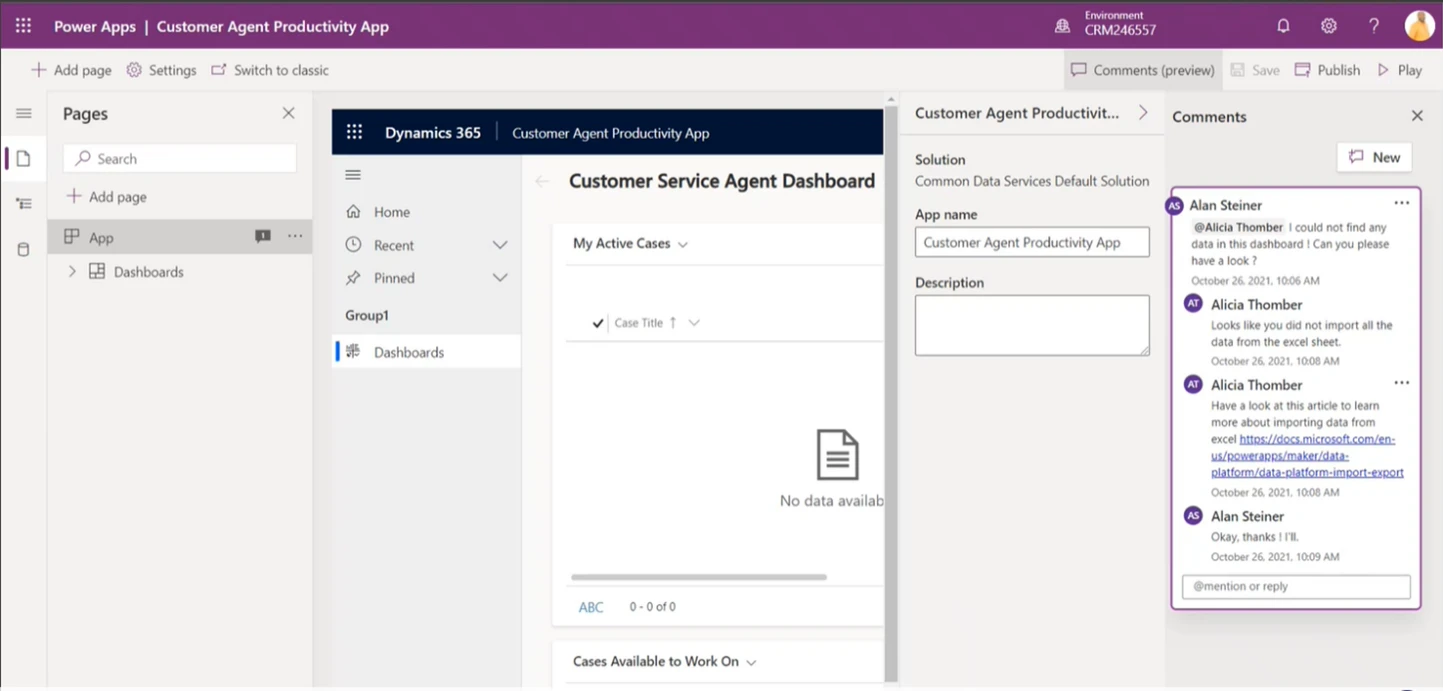Select the Pages panel icon in left rail

(x=22, y=158)
